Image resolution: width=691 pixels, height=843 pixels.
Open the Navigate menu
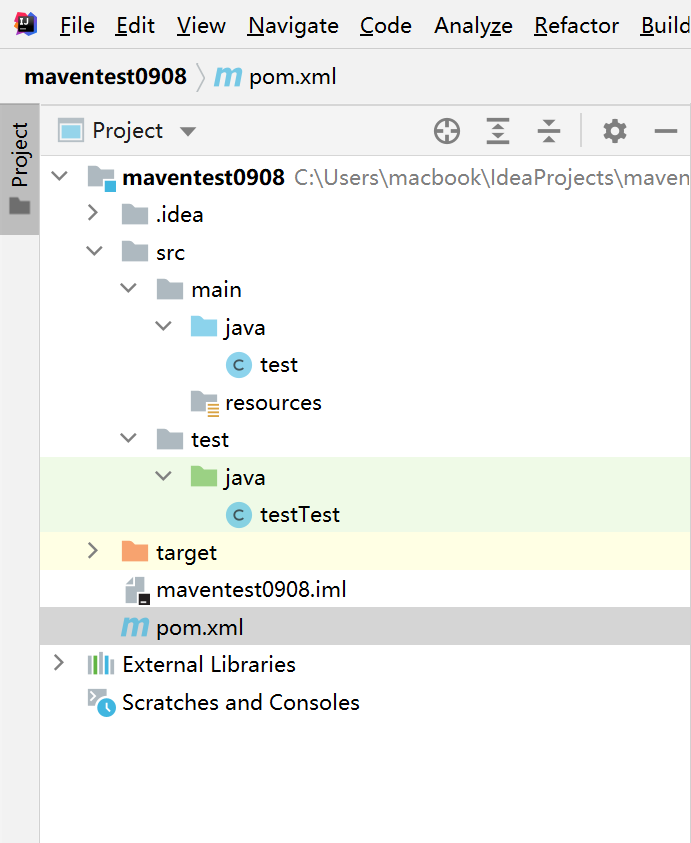[x=293, y=25]
